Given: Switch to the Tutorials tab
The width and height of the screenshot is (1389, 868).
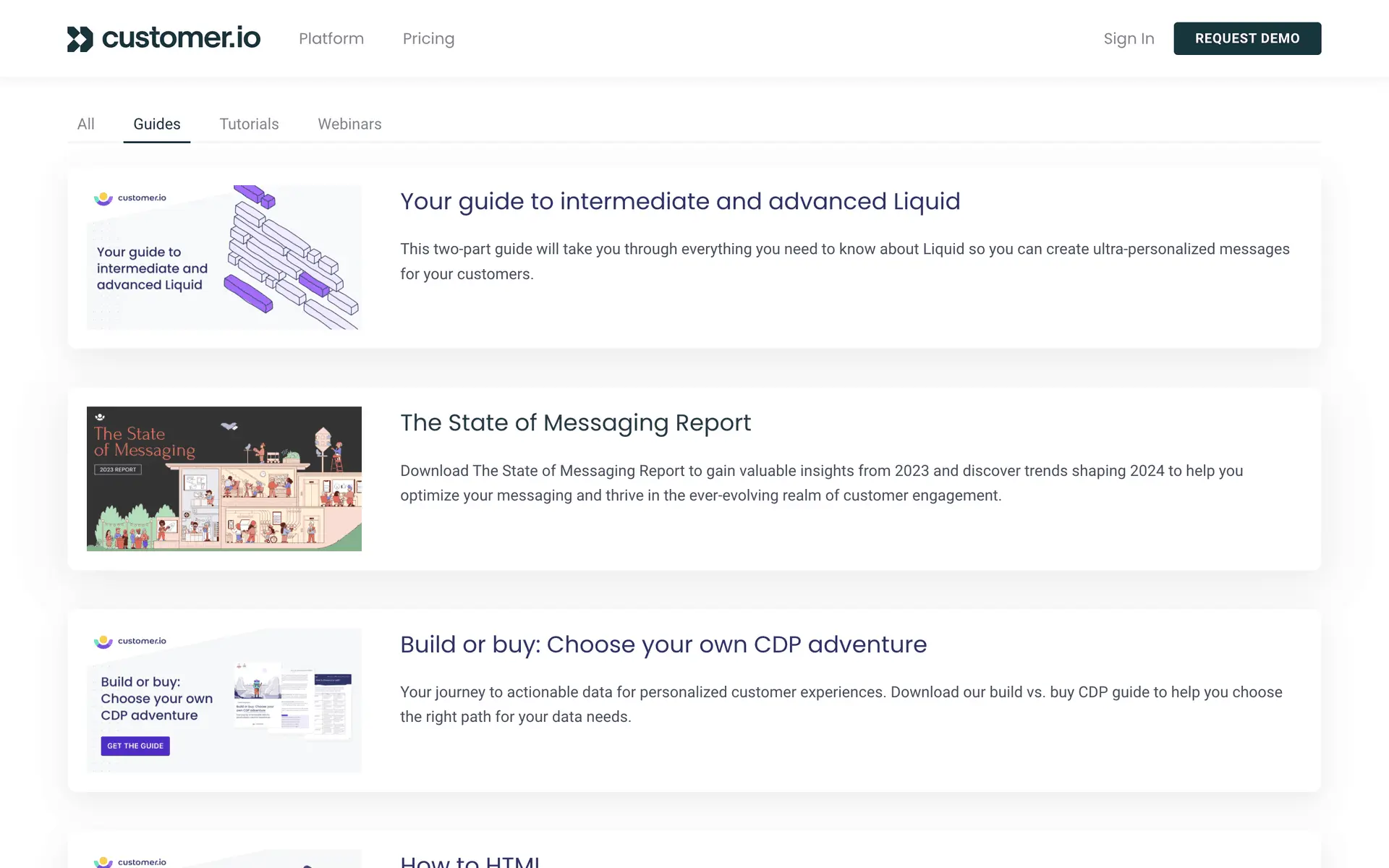Looking at the screenshot, I should point(249,124).
